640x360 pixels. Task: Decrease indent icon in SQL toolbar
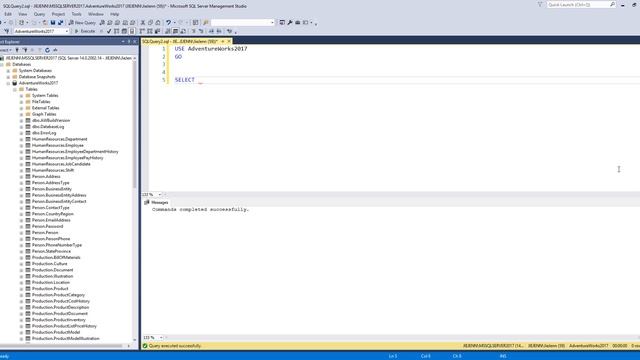[211, 31]
